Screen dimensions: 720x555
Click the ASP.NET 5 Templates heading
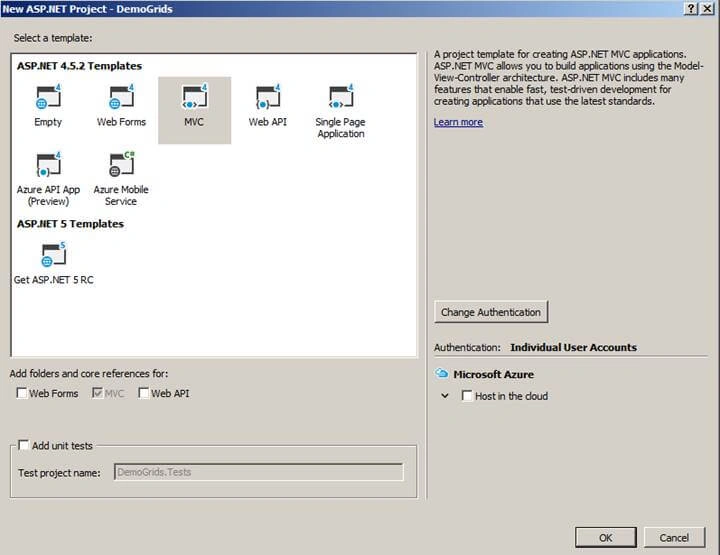[70, 224]
